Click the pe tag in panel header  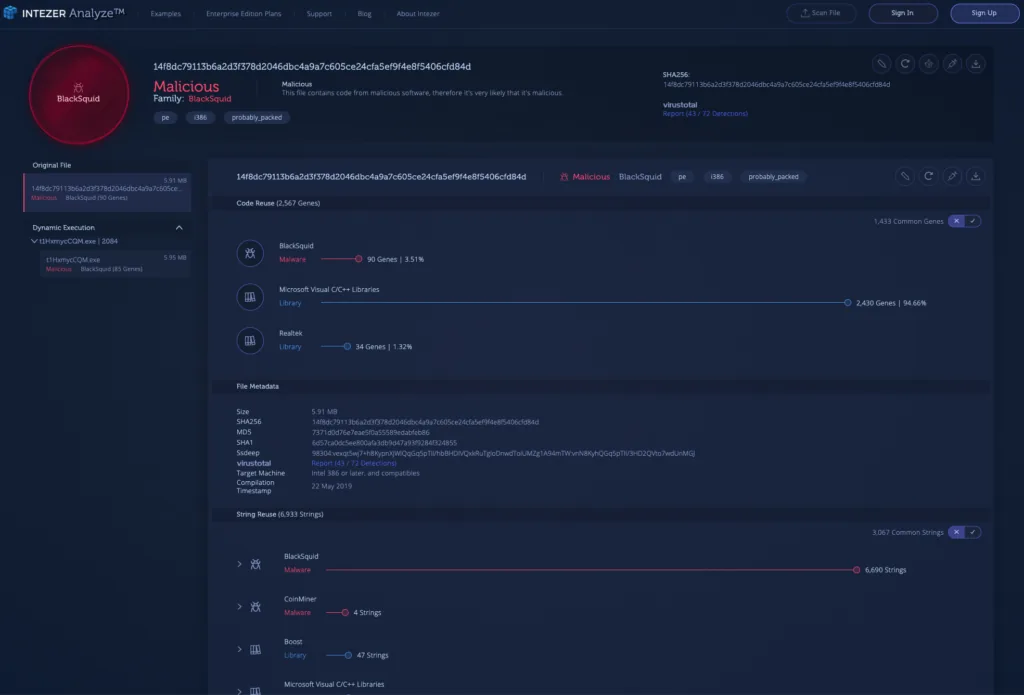coord(682,176)
